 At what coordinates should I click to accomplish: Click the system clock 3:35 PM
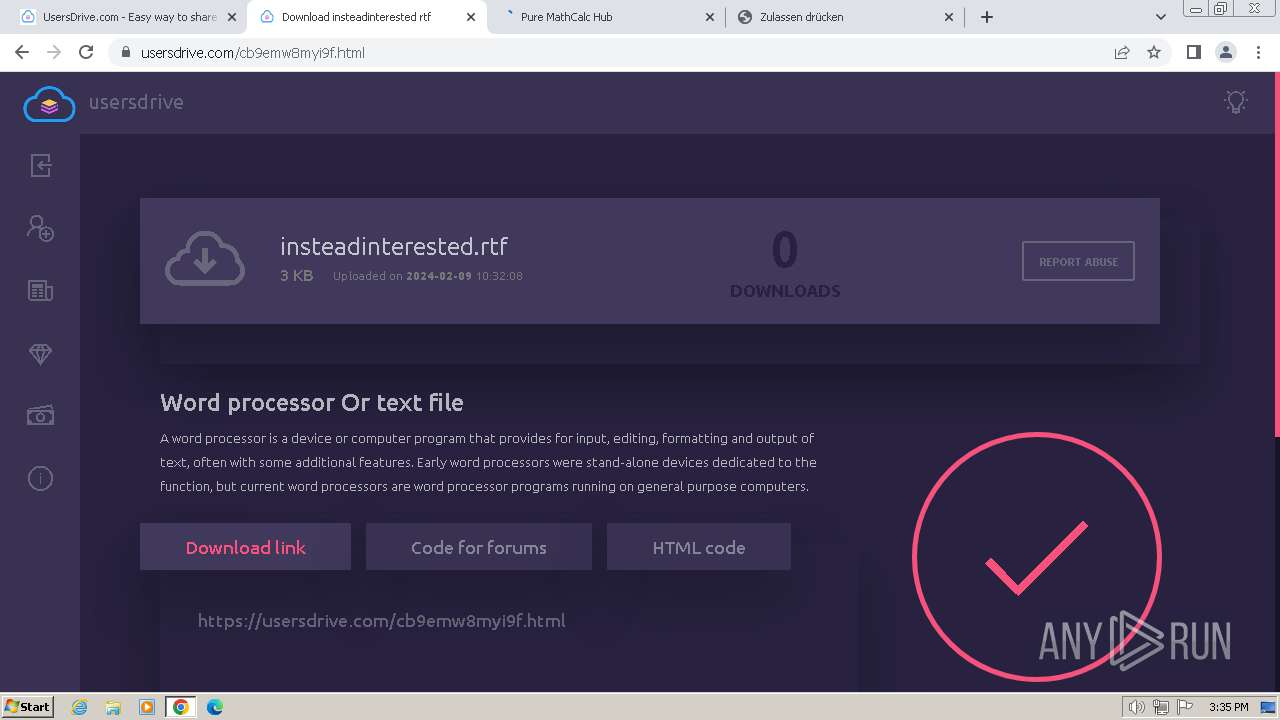point(1228,707)
